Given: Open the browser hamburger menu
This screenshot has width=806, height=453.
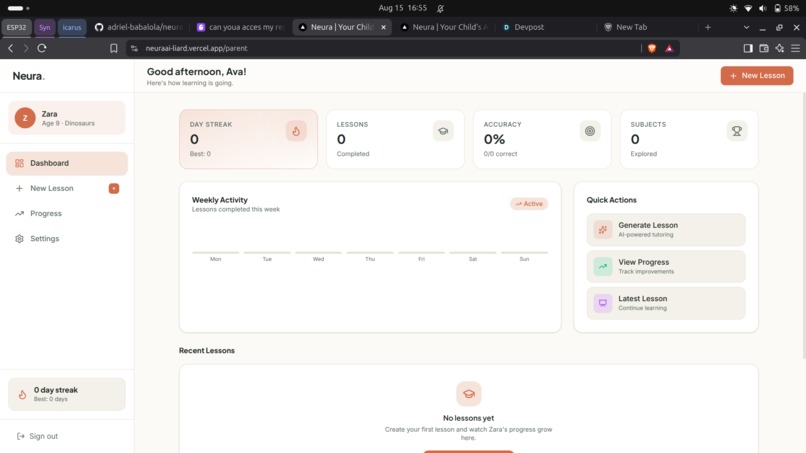Looking at the screenshot, I should [x=795, y=48].
